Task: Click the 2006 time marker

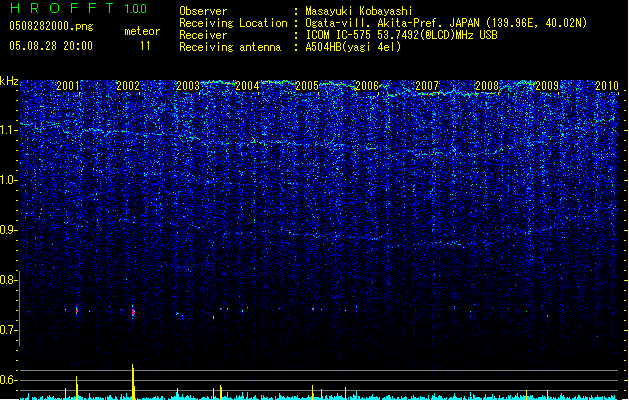Action: tap(367, 86)
